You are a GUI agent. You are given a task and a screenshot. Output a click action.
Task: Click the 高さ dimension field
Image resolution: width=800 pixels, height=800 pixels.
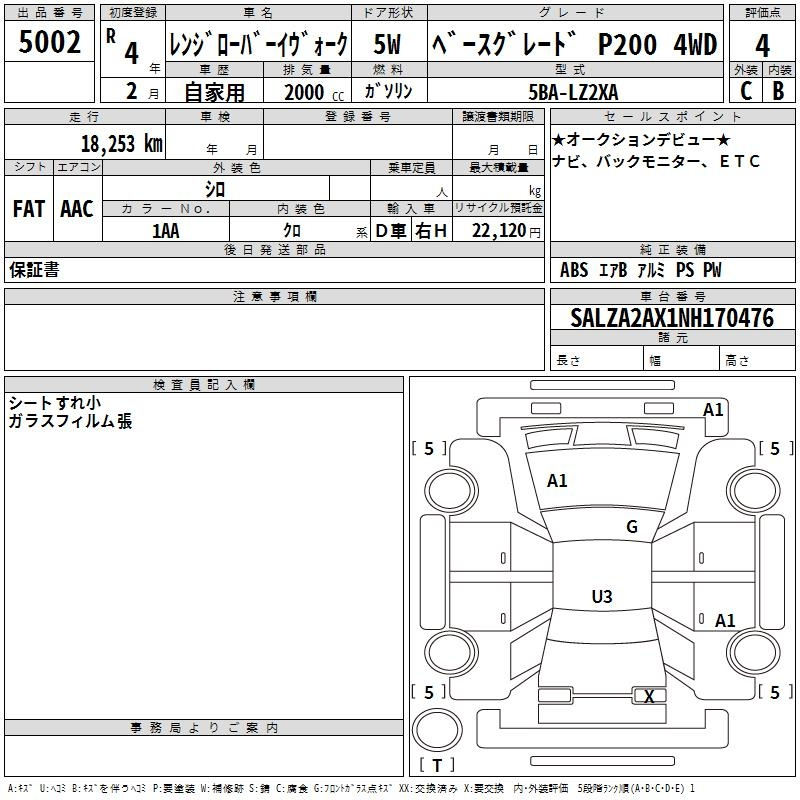coord(757,358)
